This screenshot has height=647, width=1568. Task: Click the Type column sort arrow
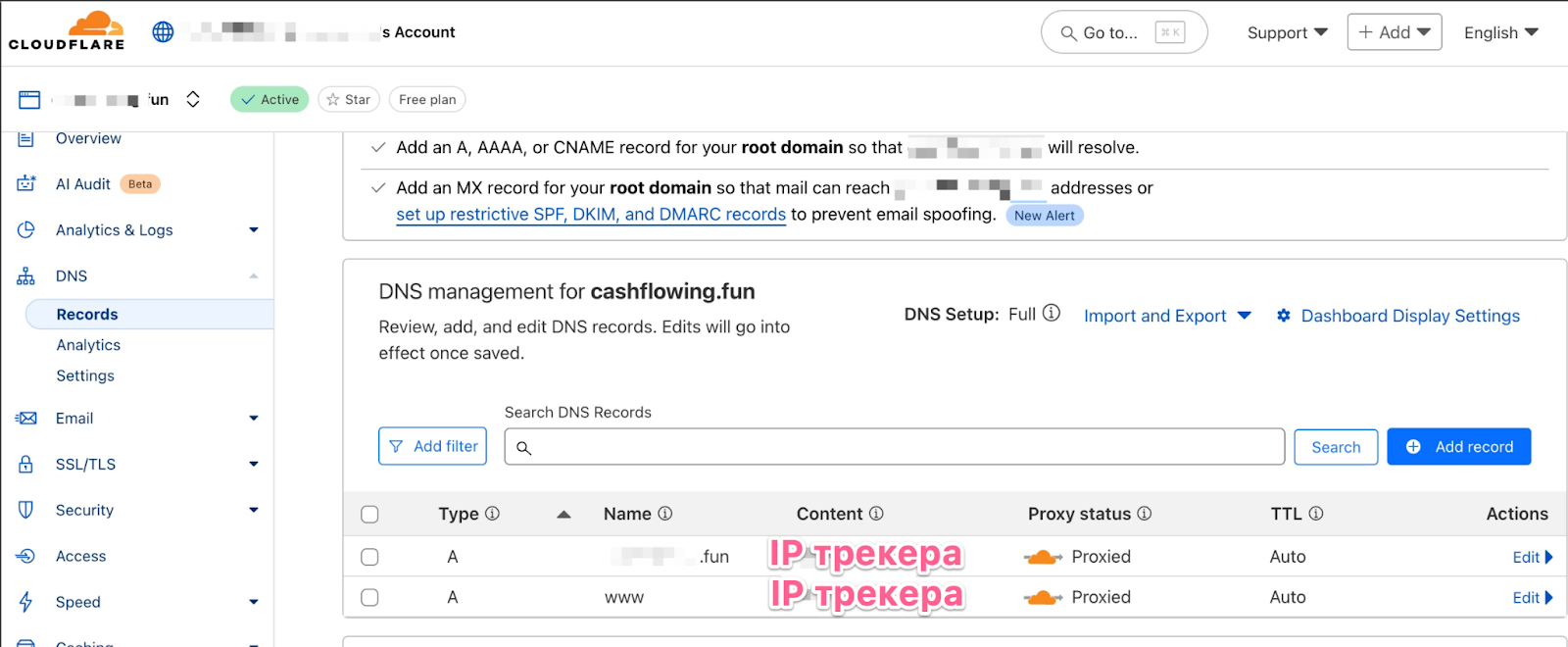click(563, 514)
